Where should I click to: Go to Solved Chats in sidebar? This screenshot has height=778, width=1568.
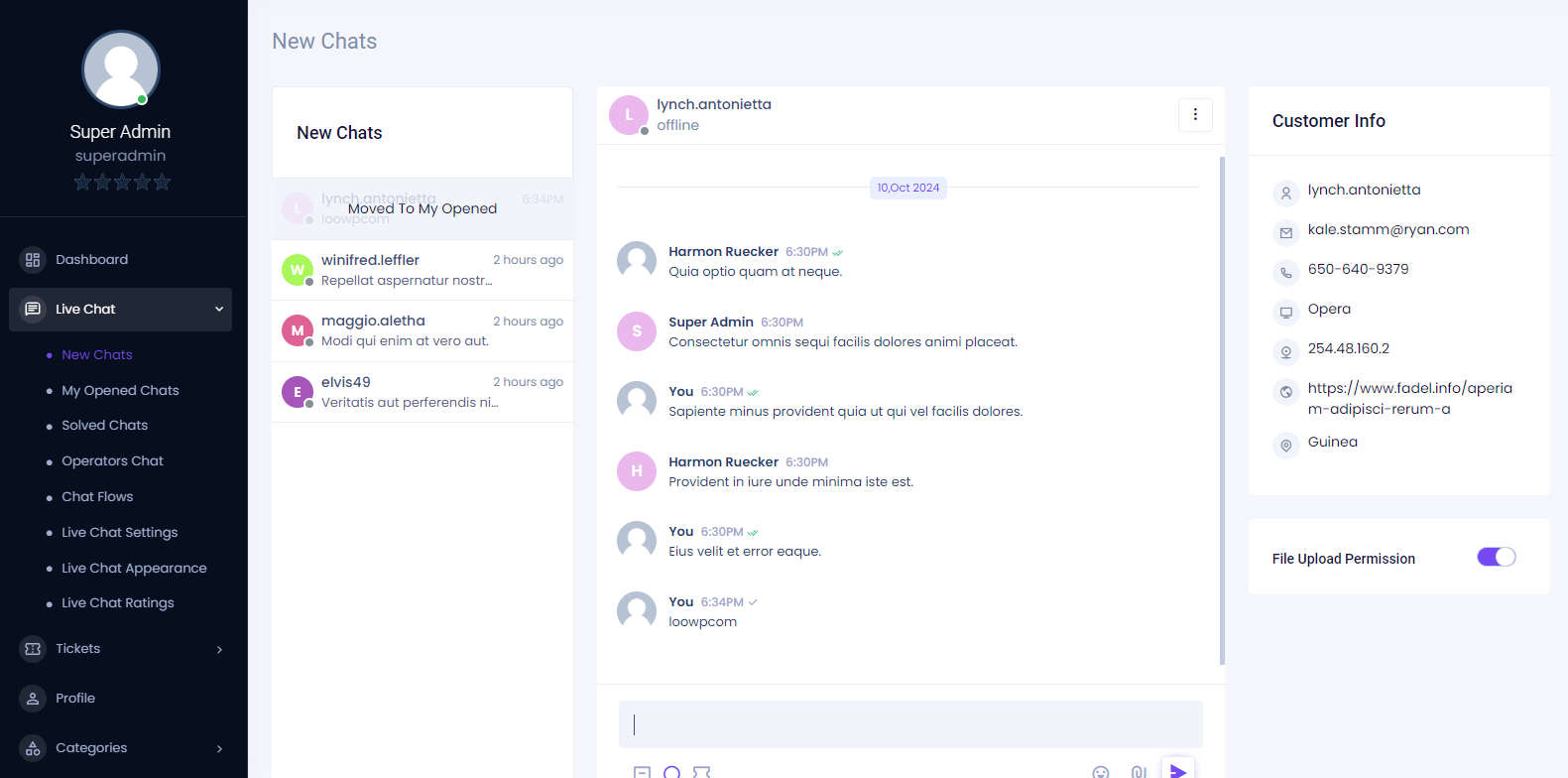click(x=104, y=425)
